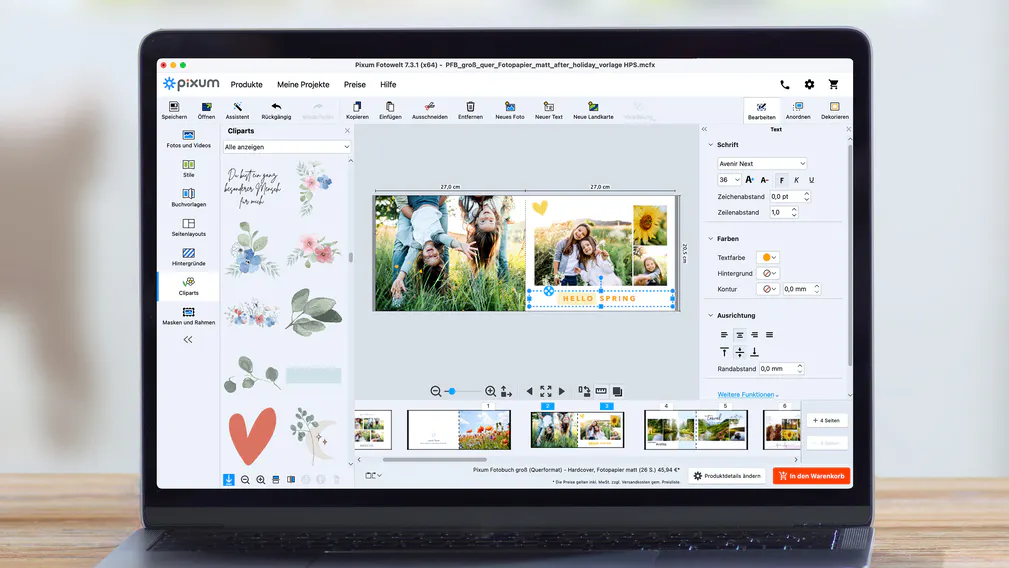Collapse the left sidebar with double chevron

(x=188, y=340)
